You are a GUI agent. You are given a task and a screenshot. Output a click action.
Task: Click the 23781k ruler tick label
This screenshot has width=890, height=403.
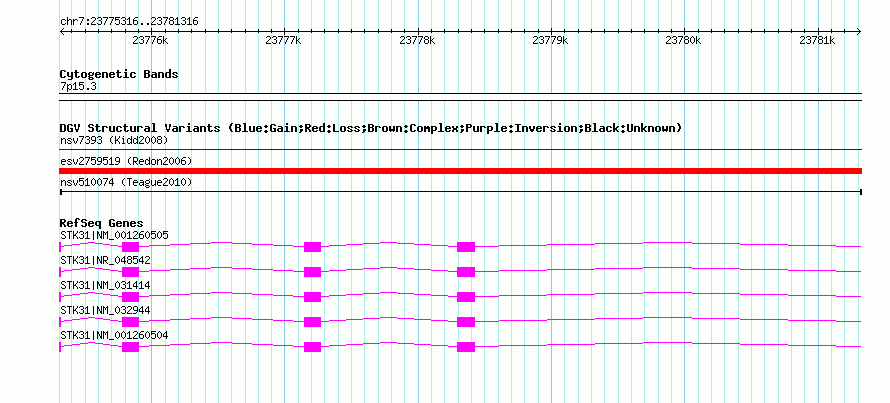click(817, 40)
